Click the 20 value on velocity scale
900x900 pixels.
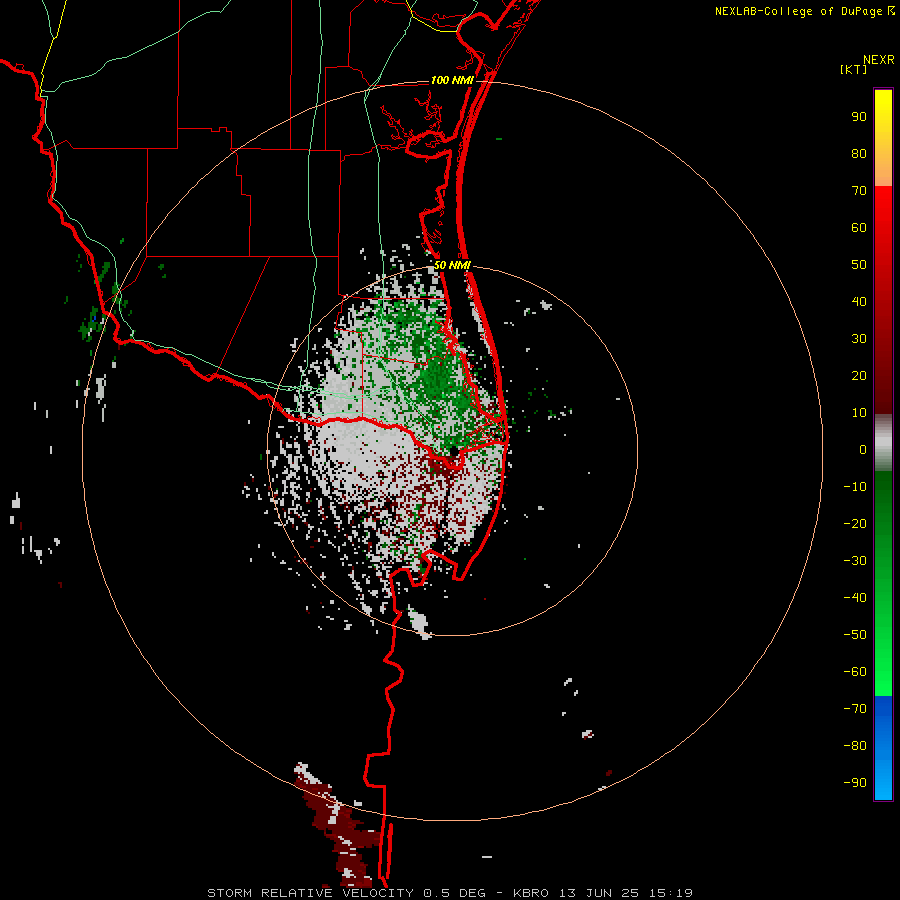(859, 376)
